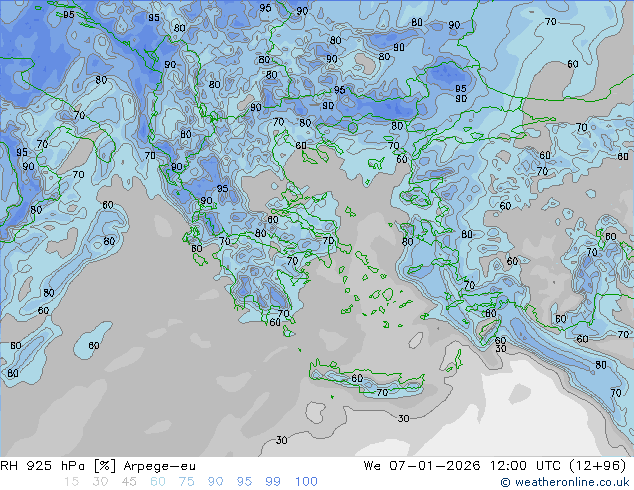The image size is (634, 490).
Task: Click legend value 45 in the color scale
Action: pyautogui.click(x=129, y=482)
